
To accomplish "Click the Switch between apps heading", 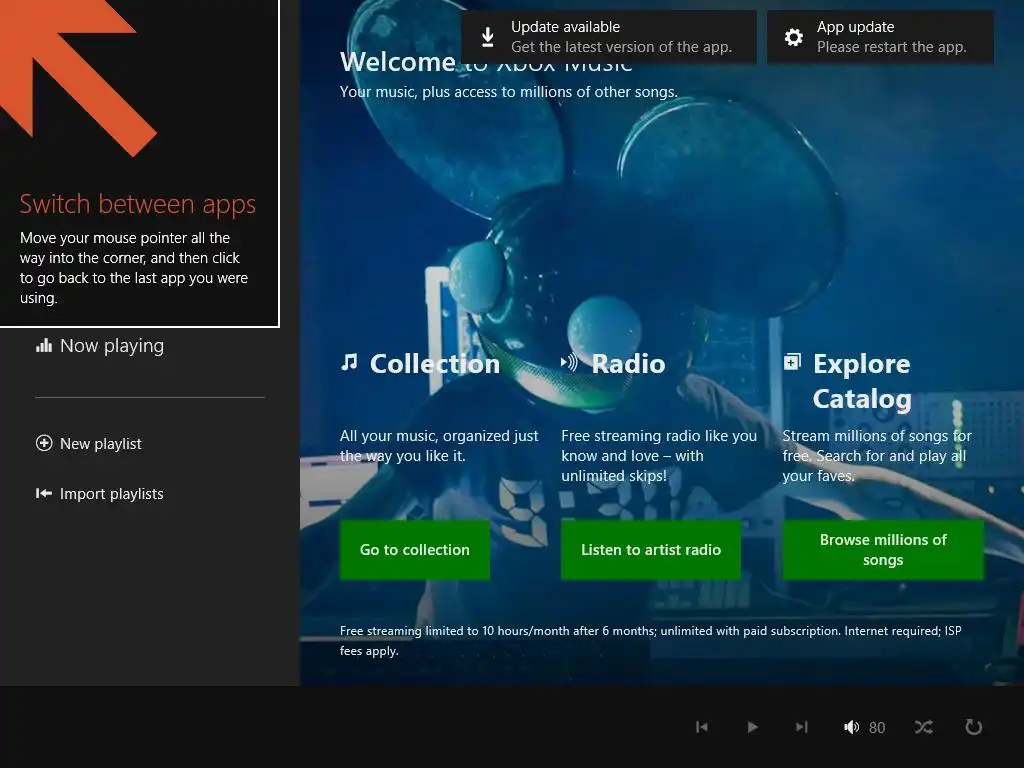I will tap(138, 204).
